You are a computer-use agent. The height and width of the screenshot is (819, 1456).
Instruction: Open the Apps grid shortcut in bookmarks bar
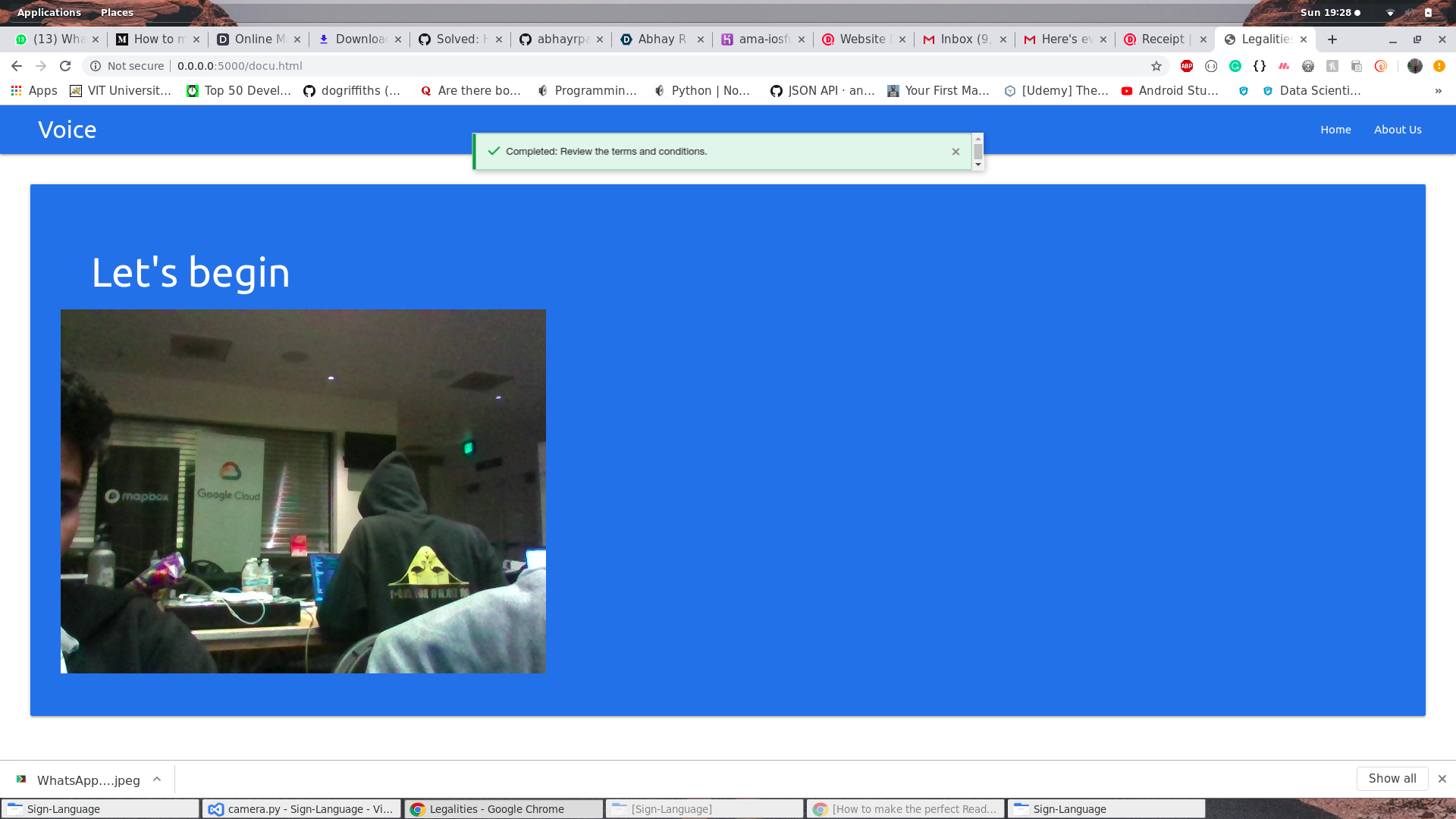pyautogui.click(x=34, y=90)
